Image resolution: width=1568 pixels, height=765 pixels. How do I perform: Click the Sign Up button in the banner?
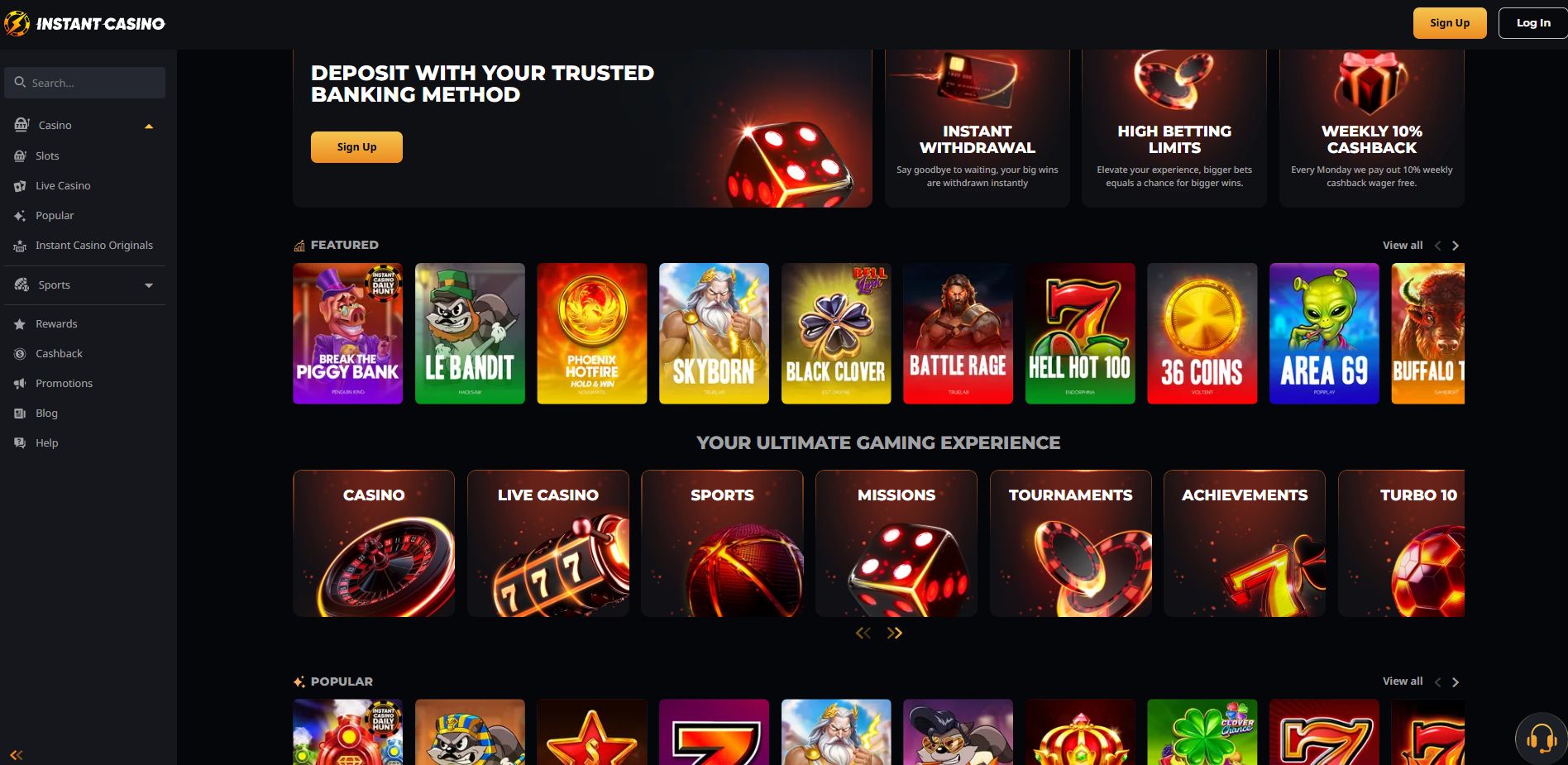tap(356, 147)
